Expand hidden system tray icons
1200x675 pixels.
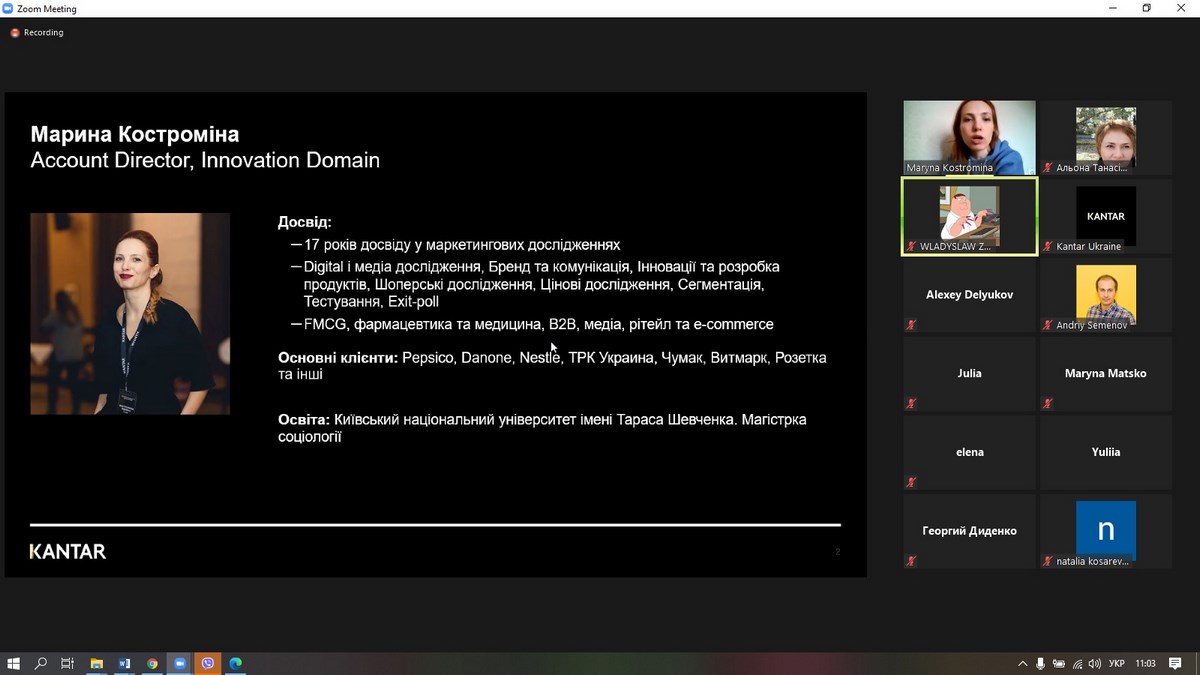[1022, 663]
